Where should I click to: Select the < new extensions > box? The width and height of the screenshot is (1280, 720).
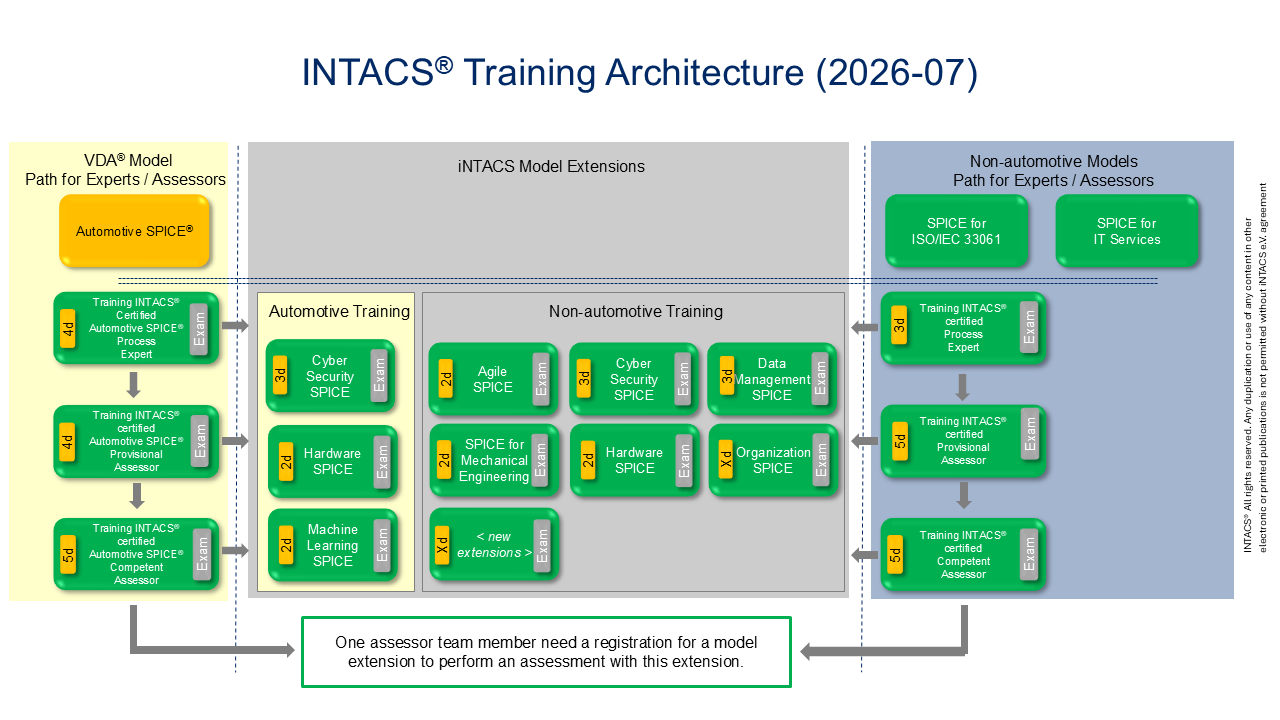tap(494, 545)
